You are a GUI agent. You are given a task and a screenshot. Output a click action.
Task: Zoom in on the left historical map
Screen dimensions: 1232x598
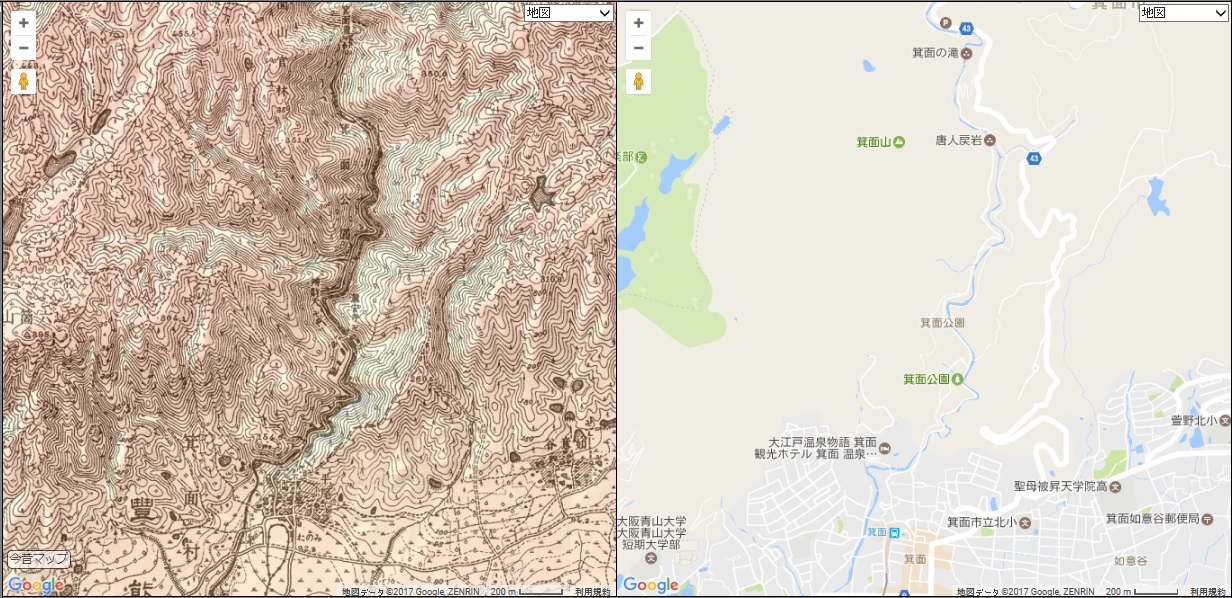24,23
